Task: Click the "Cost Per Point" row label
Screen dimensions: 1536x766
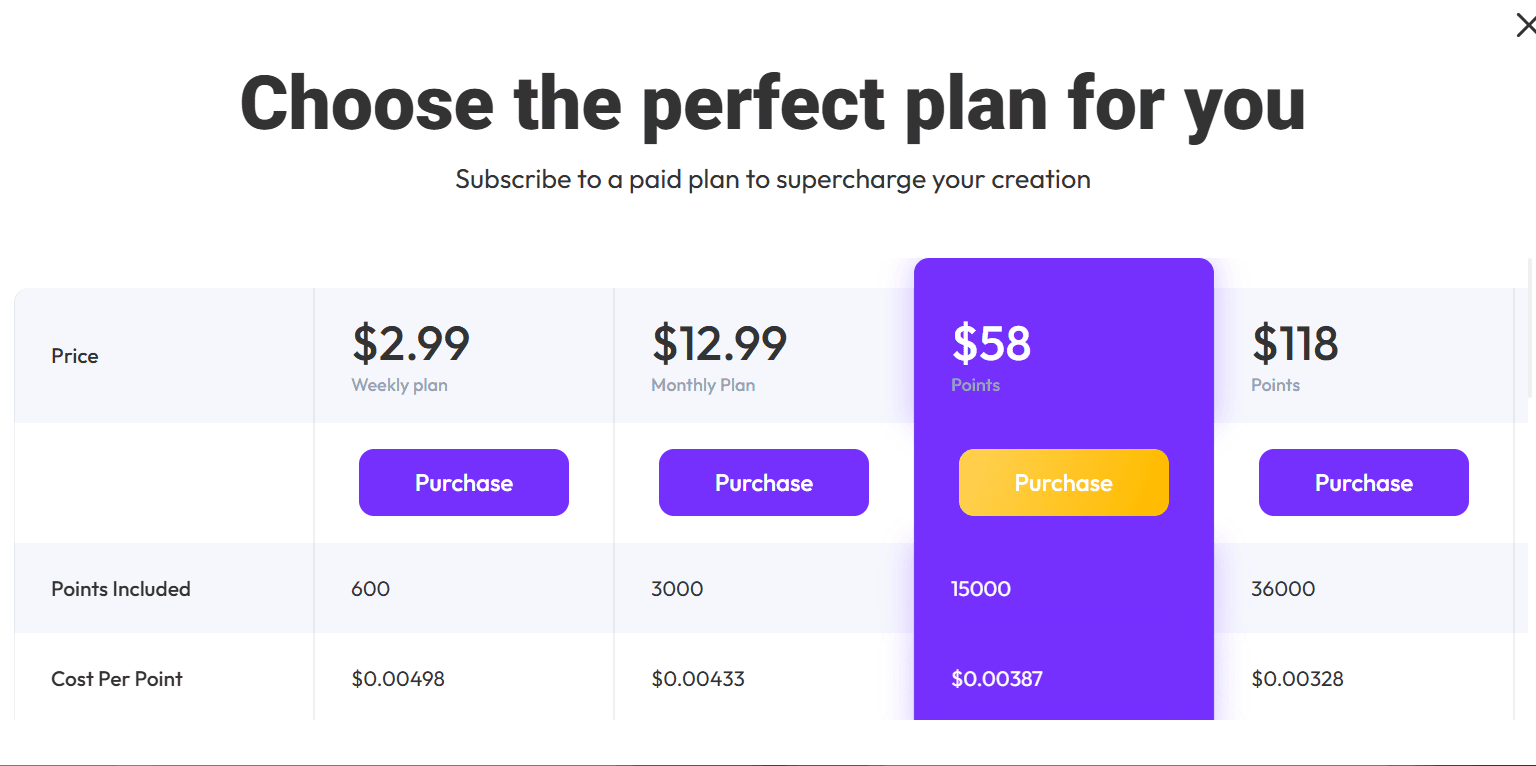Action: coord(117,679)
